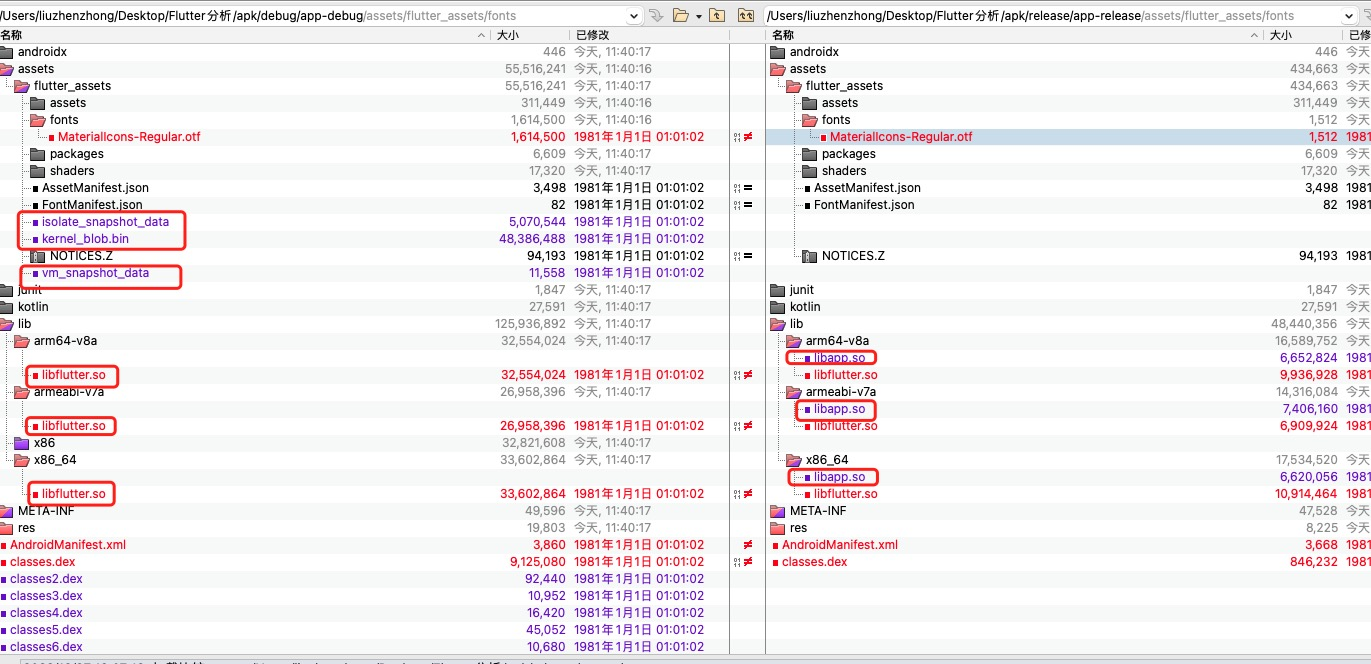
Task: Select classes4.dex in the left pane
Action: coord(46,613)
